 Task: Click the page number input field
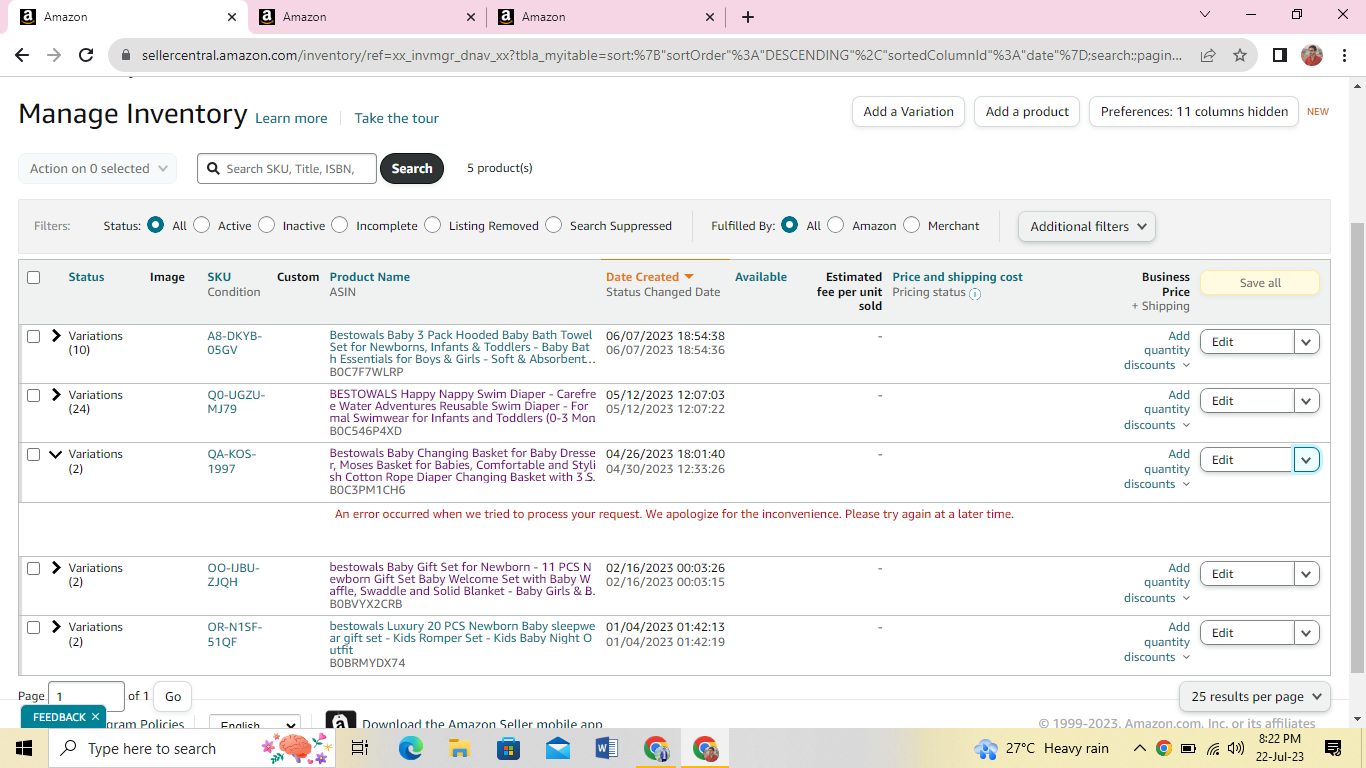tap(86, 696)
